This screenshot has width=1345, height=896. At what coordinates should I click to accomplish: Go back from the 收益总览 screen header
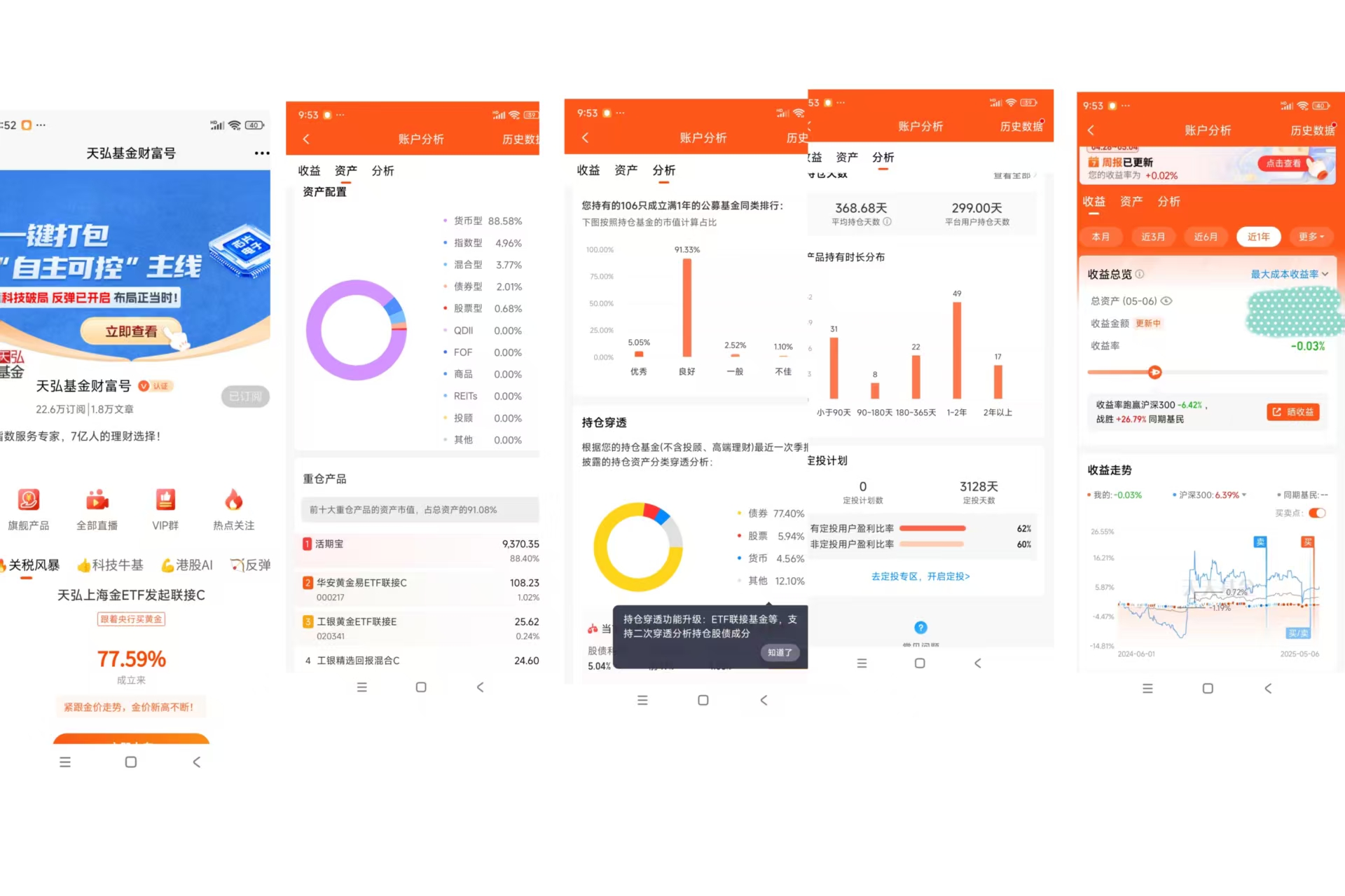(1091, 130)
